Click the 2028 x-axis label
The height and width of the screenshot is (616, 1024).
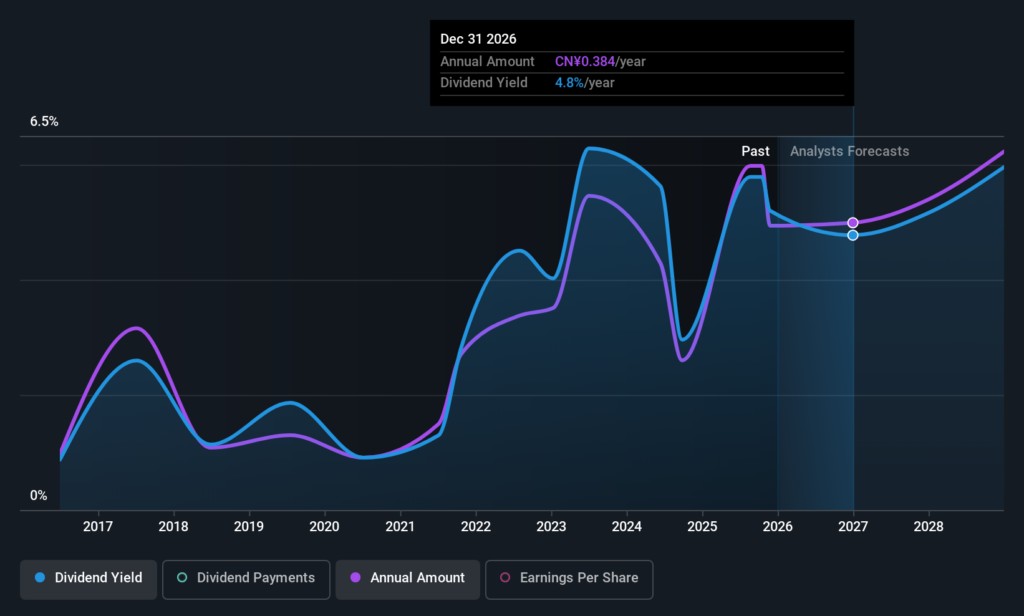928,526
